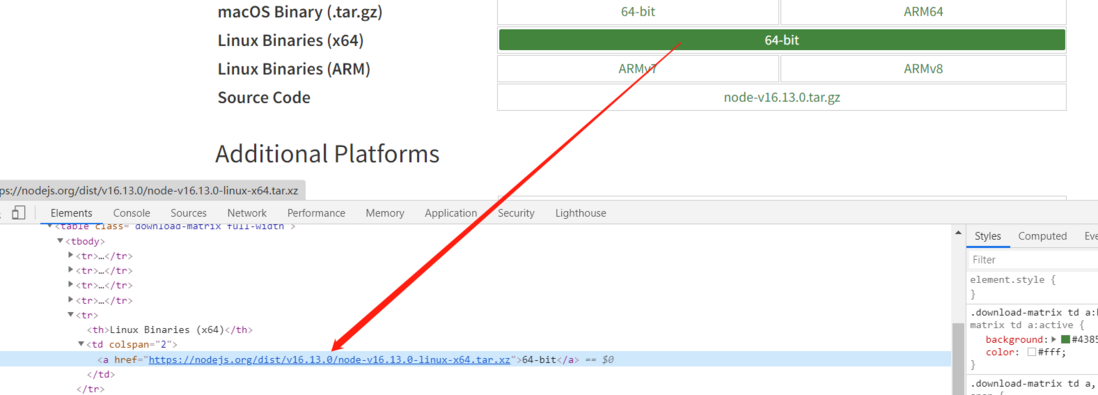Collapse the td colspan="2" node

(81, 345)
